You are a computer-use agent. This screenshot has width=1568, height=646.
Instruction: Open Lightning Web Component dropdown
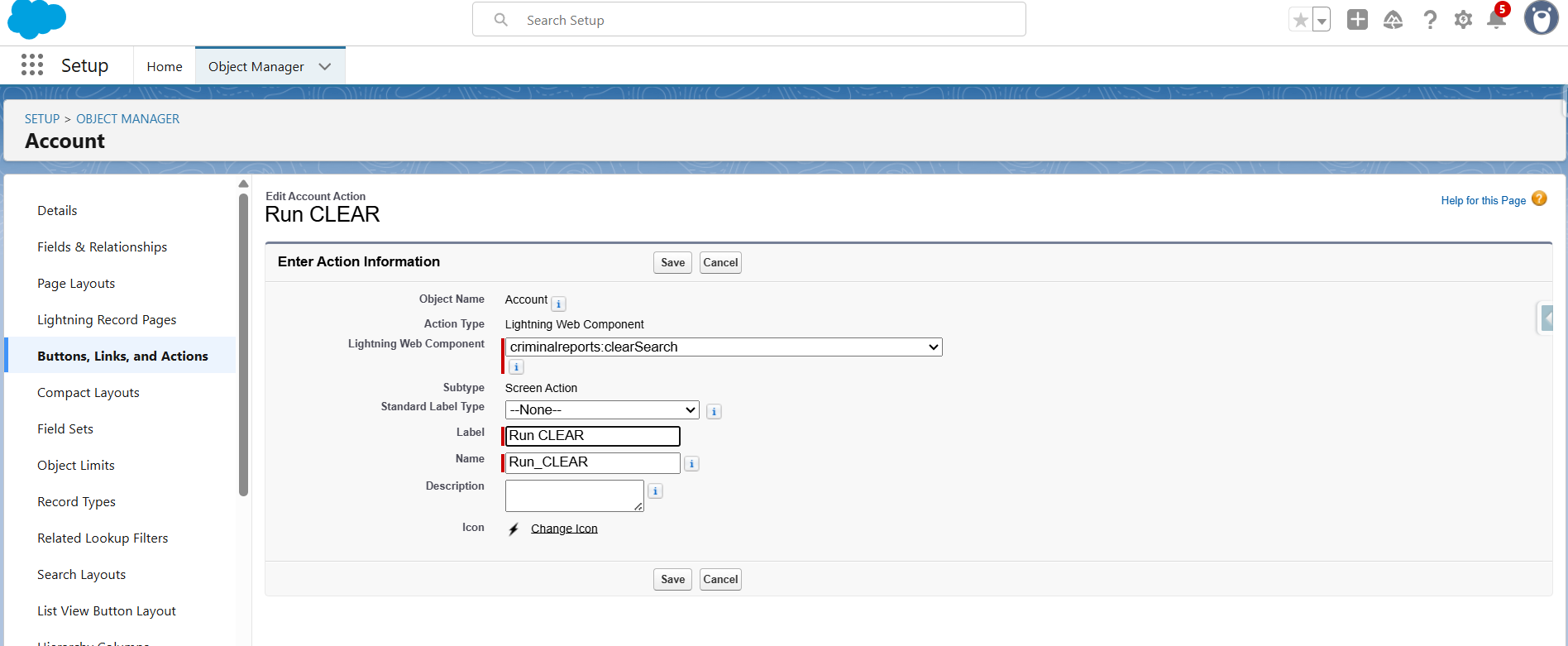pyautogui.click(x=724, y=347)
